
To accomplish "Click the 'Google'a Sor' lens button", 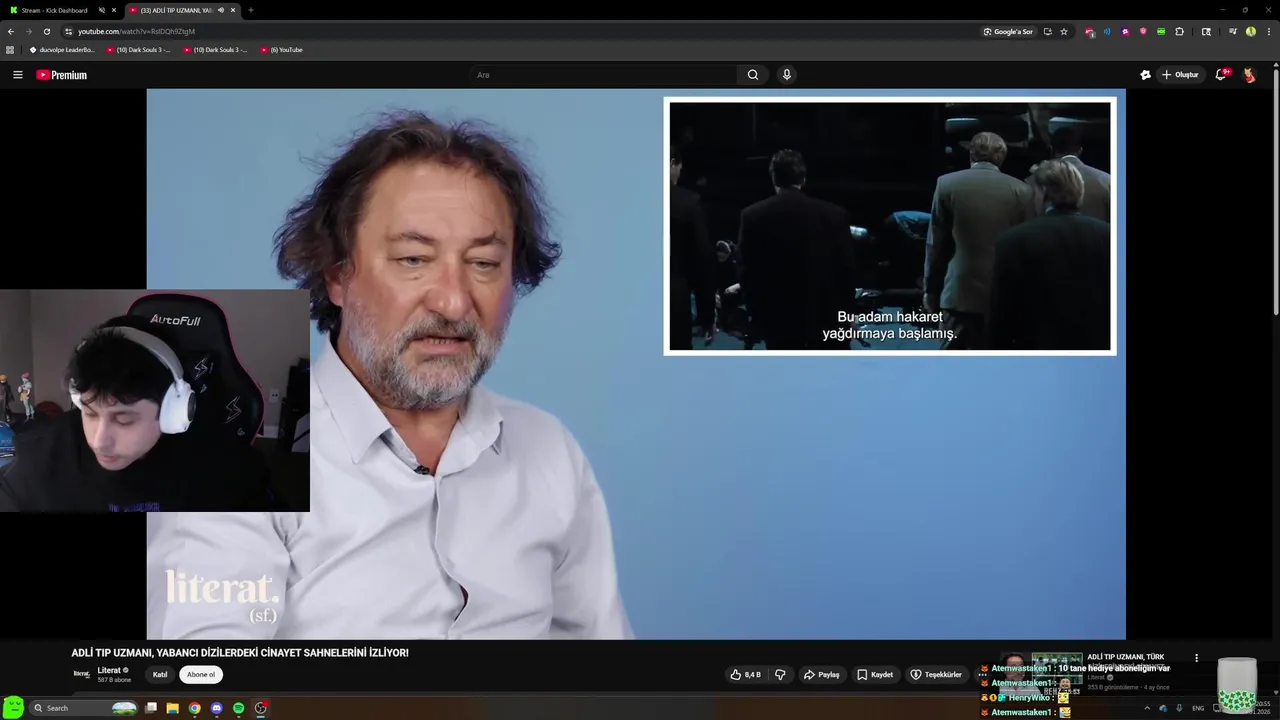I will coord(1008,31).
